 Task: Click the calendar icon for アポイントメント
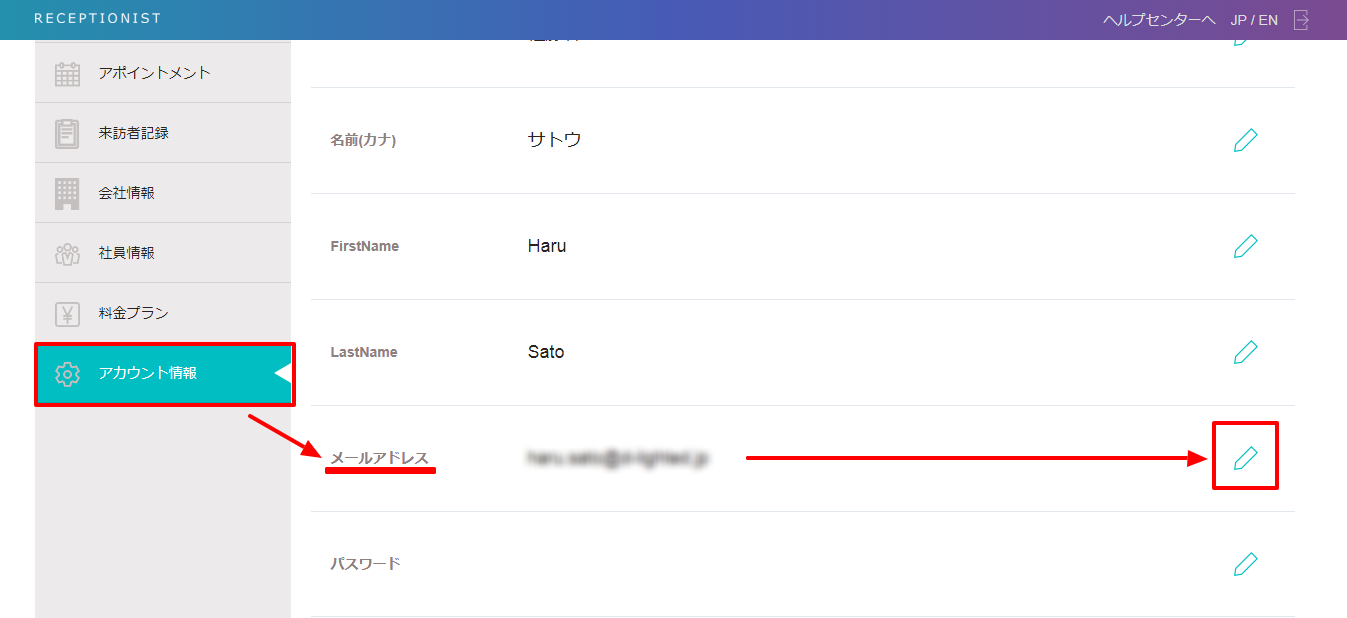pos(67,73)
